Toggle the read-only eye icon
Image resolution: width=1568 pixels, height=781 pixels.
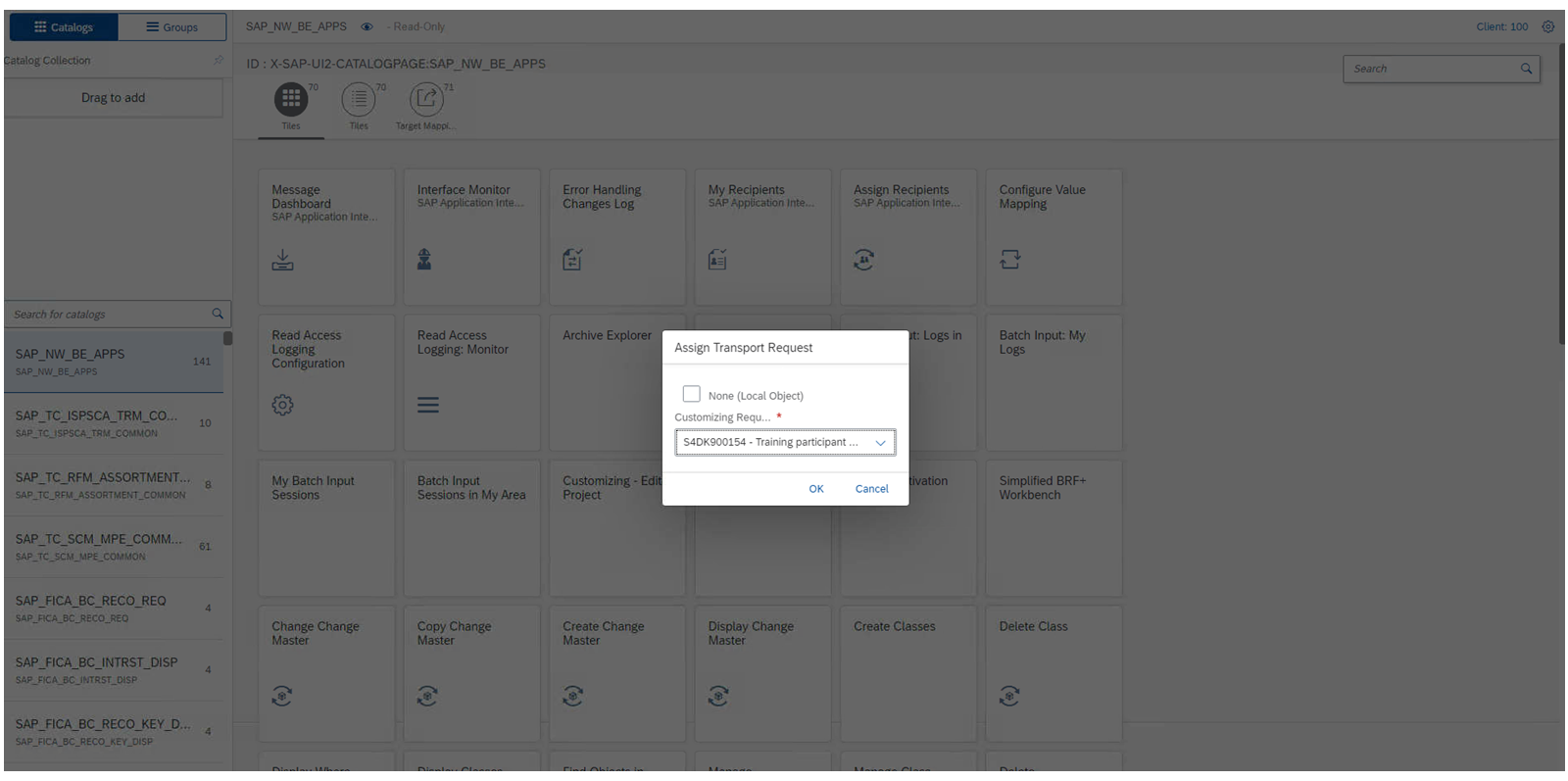click(367, 27)
